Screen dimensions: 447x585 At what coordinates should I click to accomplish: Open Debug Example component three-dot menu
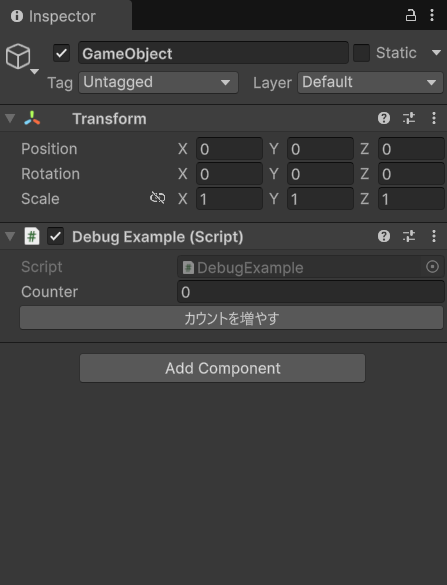434,236
